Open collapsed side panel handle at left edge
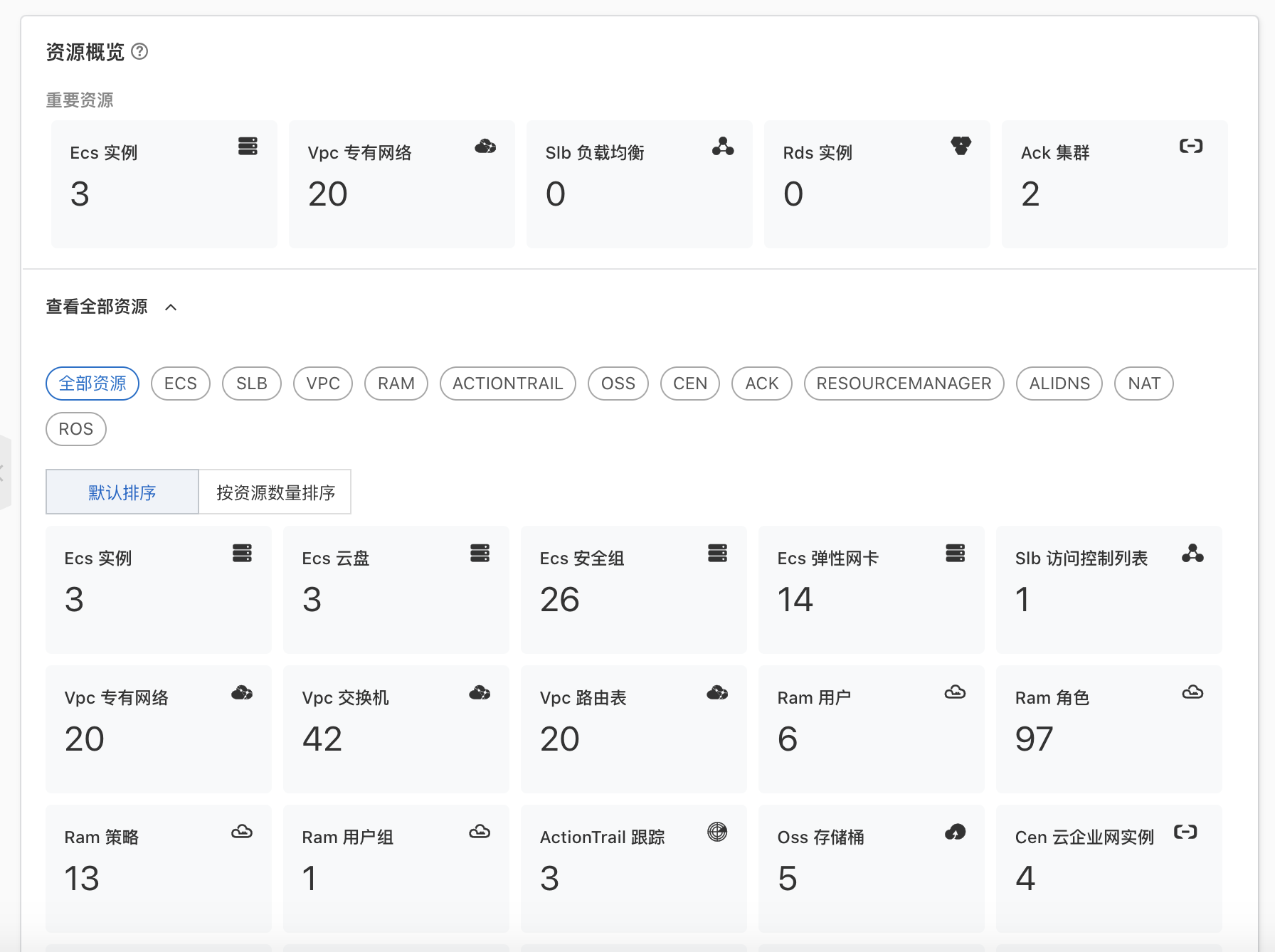This screenshot has height=952, width=1275. (4, 472)
